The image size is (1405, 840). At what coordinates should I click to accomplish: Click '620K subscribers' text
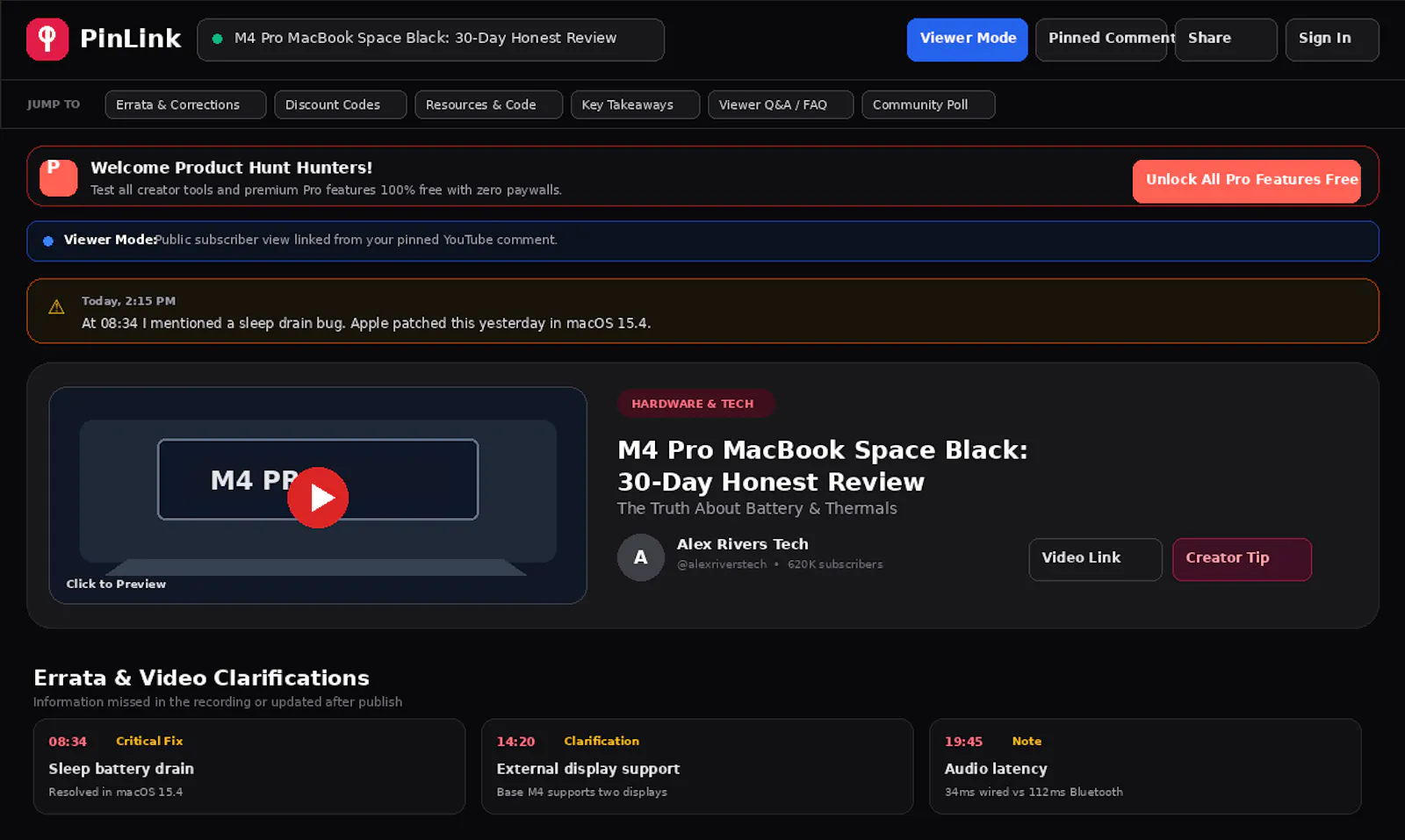click(835, 564)
